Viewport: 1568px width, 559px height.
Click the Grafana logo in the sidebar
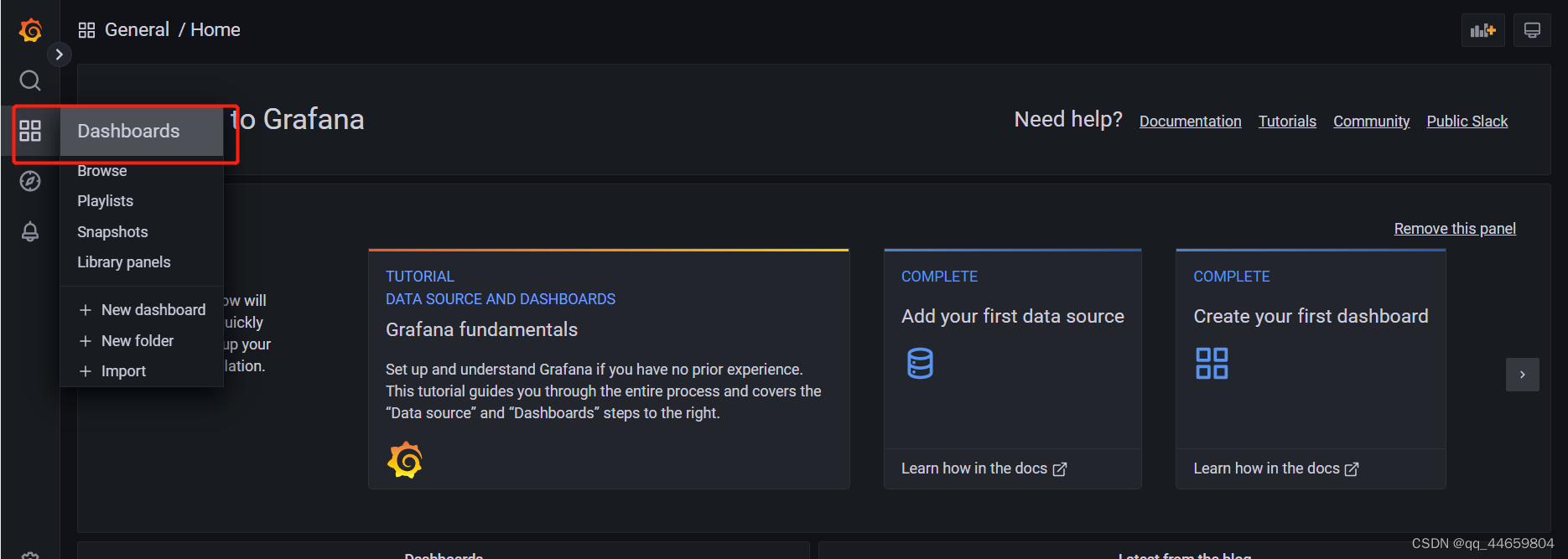[30, 30]
